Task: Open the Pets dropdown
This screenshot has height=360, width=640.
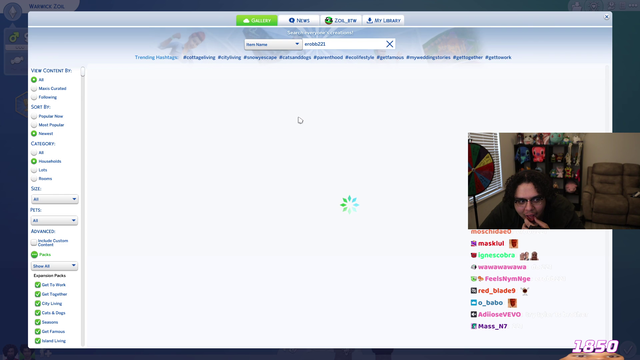Action: click(x=54, y=220)
